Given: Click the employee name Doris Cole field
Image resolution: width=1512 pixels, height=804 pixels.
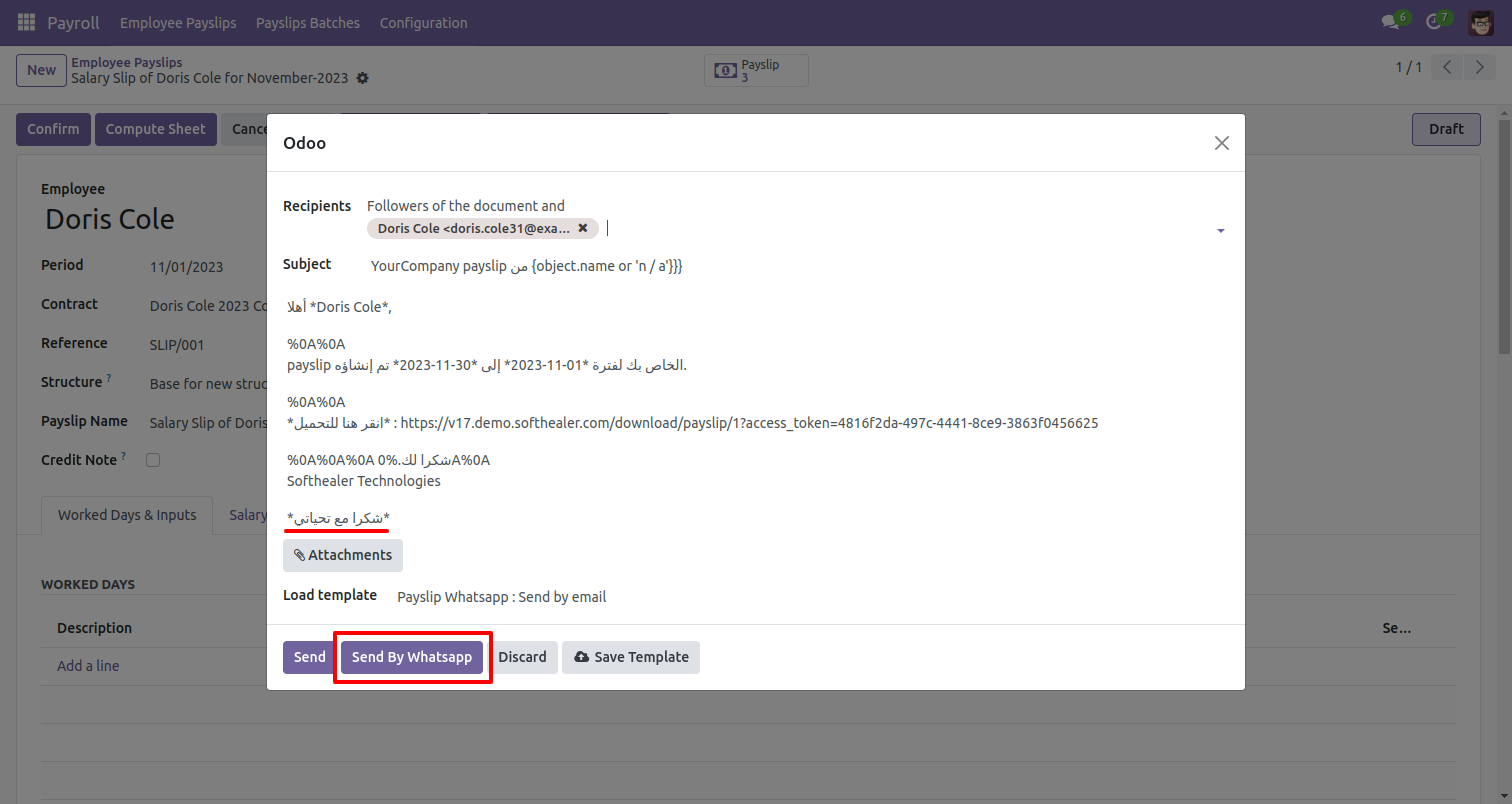Looking at the screenshot, I should (110, 220).
